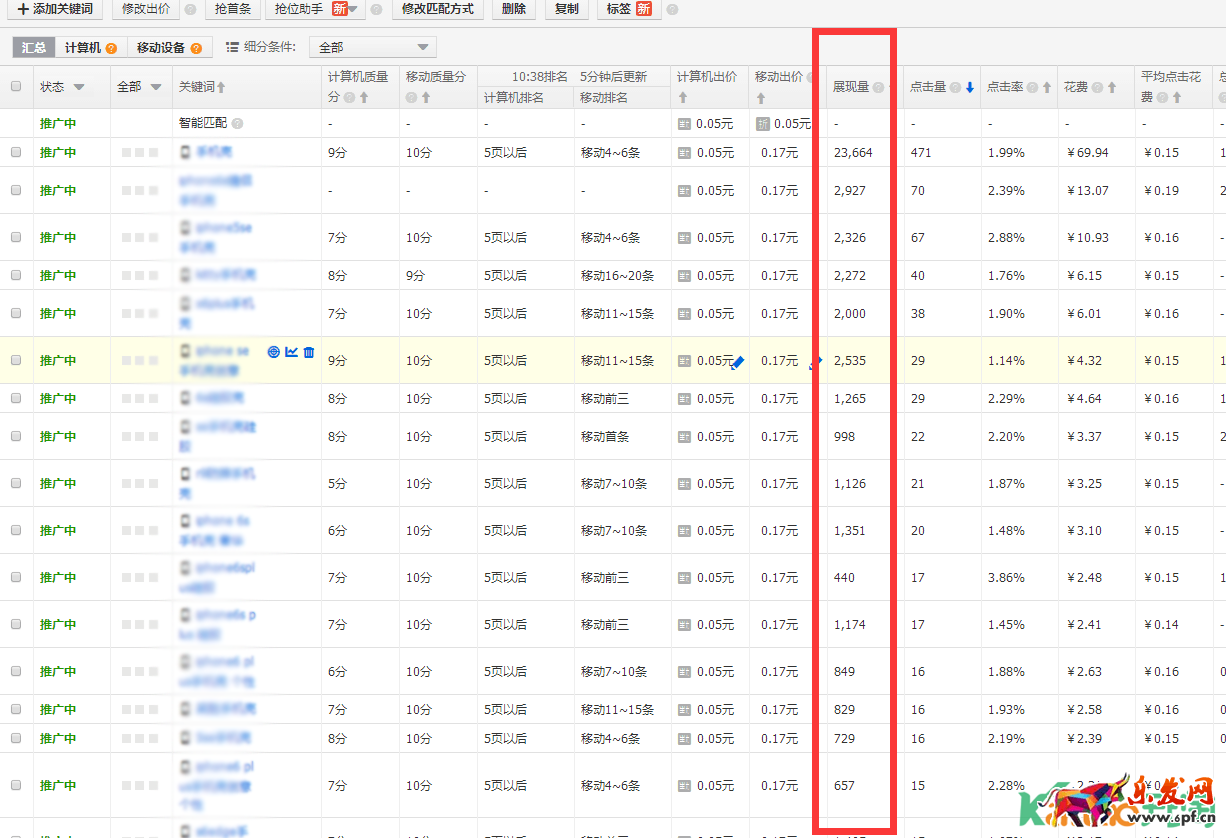Sort by 计算机出价 arrow
Image resolution: width=1226 pixels, height=838 pixels.
coord(683,98)
